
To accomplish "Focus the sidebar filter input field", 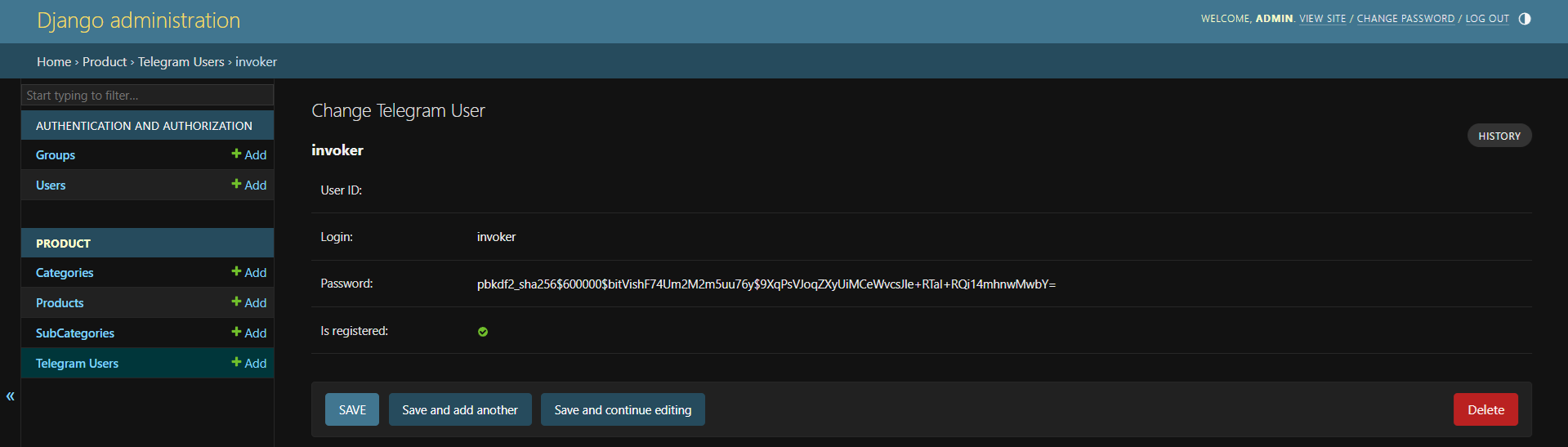I will 147,95.
